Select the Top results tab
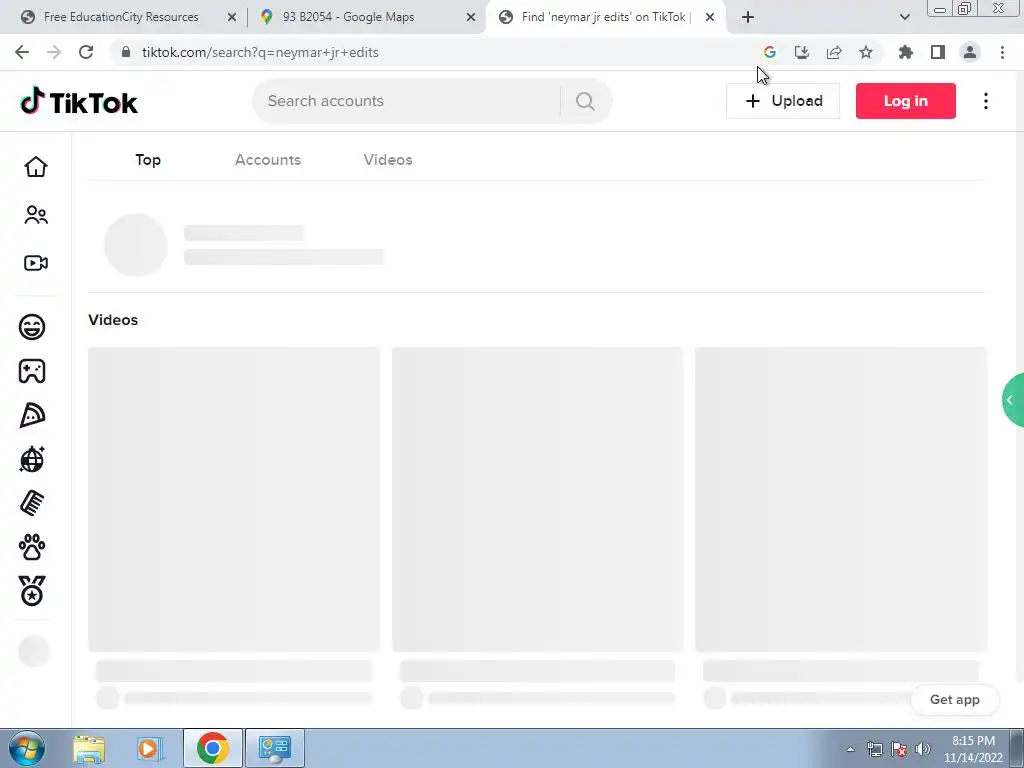Viewport: 1024px width, 768px height. (x=148, y=160)
